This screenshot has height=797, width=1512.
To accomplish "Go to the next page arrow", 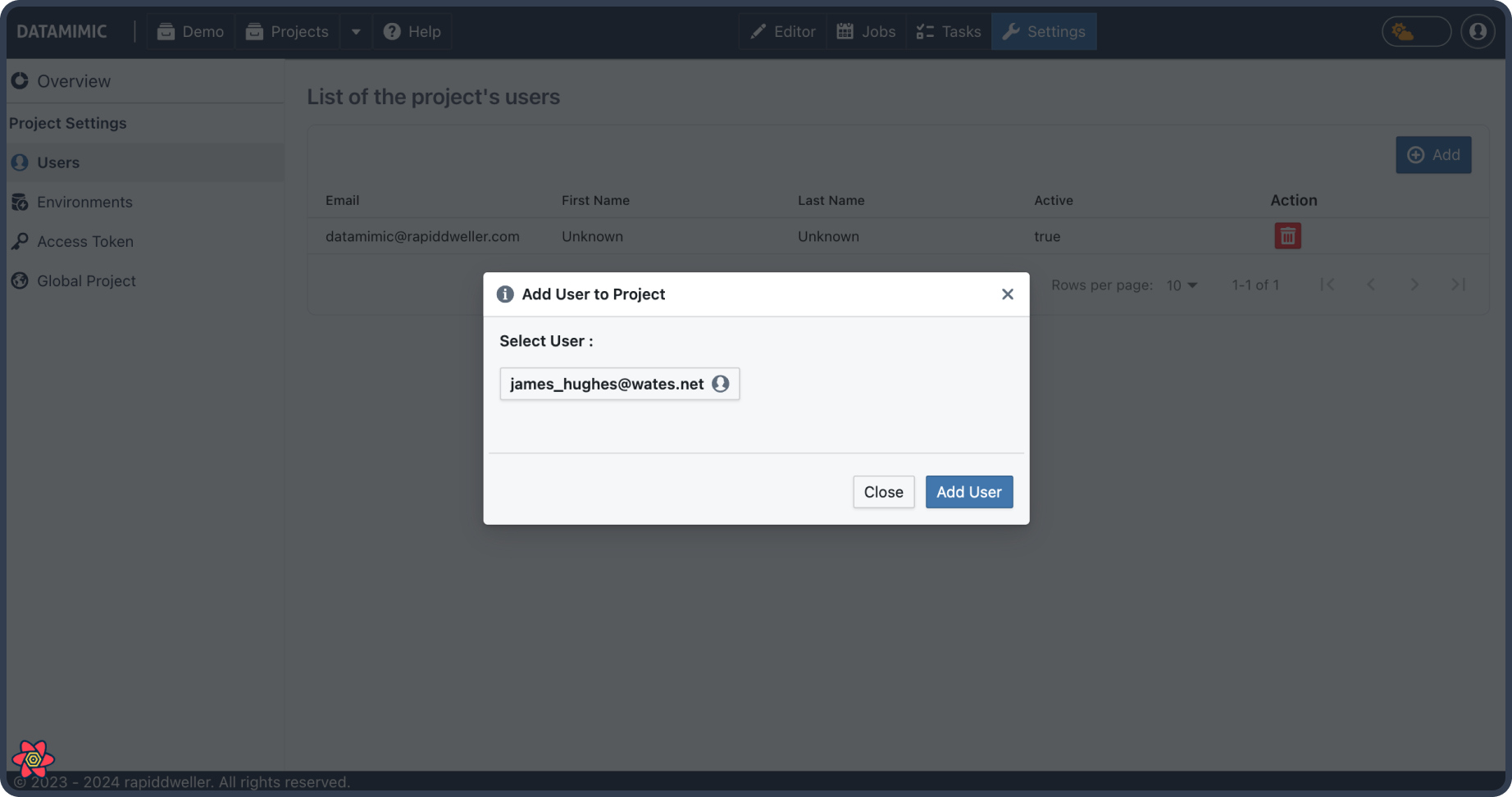I will [x=1414, y=285].
